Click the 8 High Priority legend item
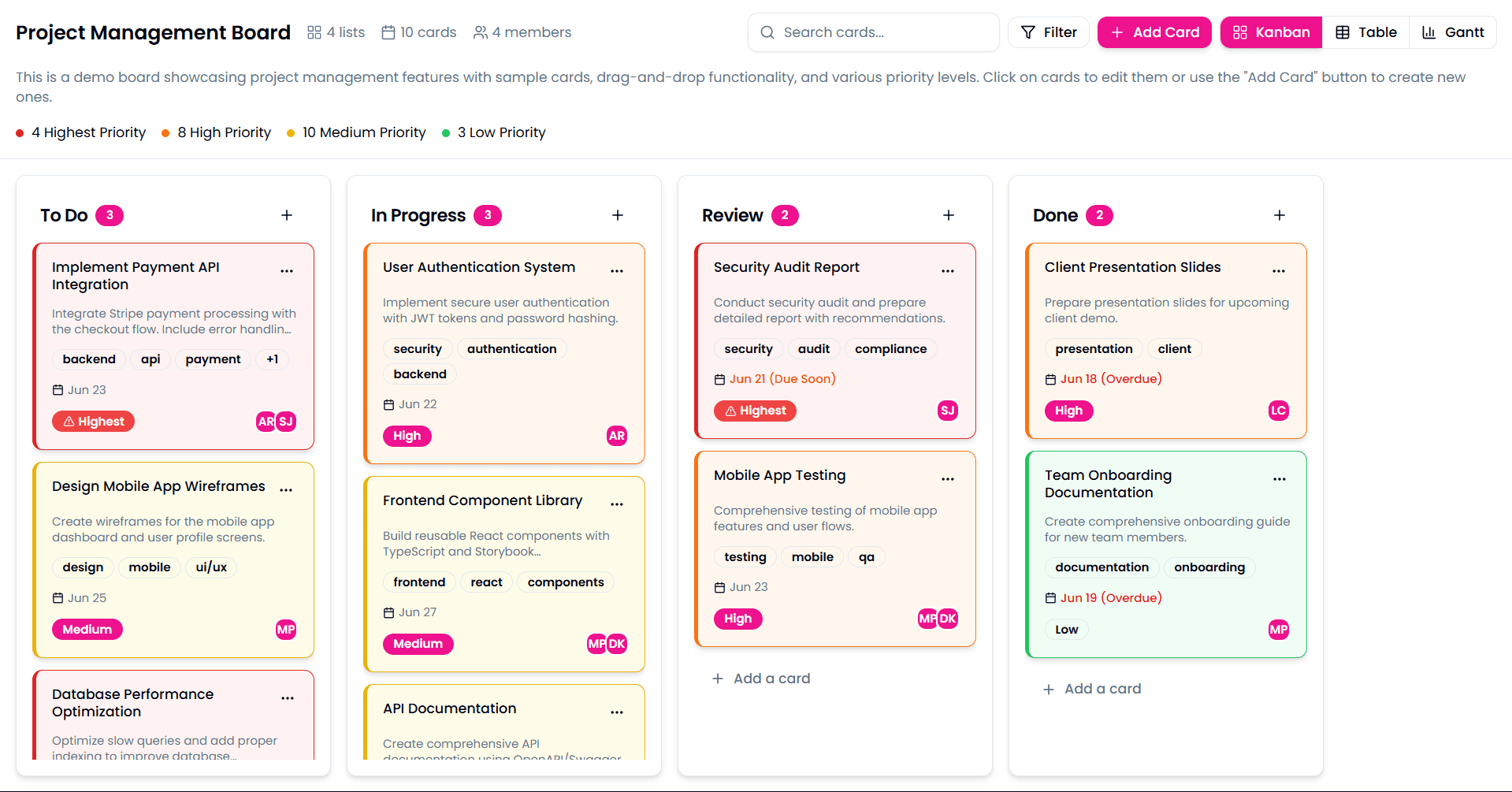Image resolution: width=1512 pixels, height=792 pixels. point(217,132)
